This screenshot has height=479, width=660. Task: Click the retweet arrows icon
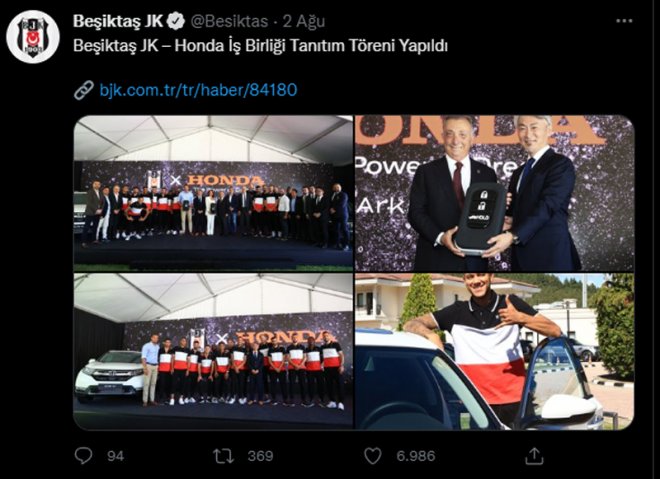(223, 456)
